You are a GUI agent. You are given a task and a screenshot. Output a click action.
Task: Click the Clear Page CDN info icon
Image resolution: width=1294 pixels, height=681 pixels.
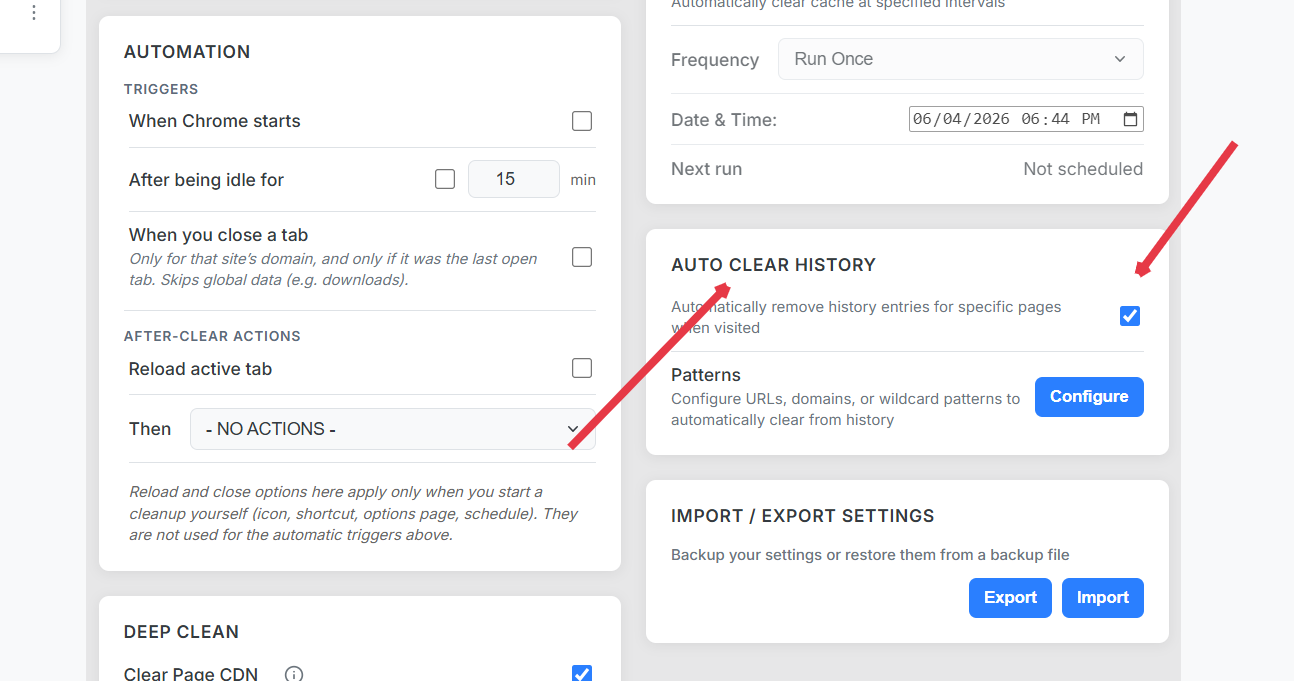point(294,674)
